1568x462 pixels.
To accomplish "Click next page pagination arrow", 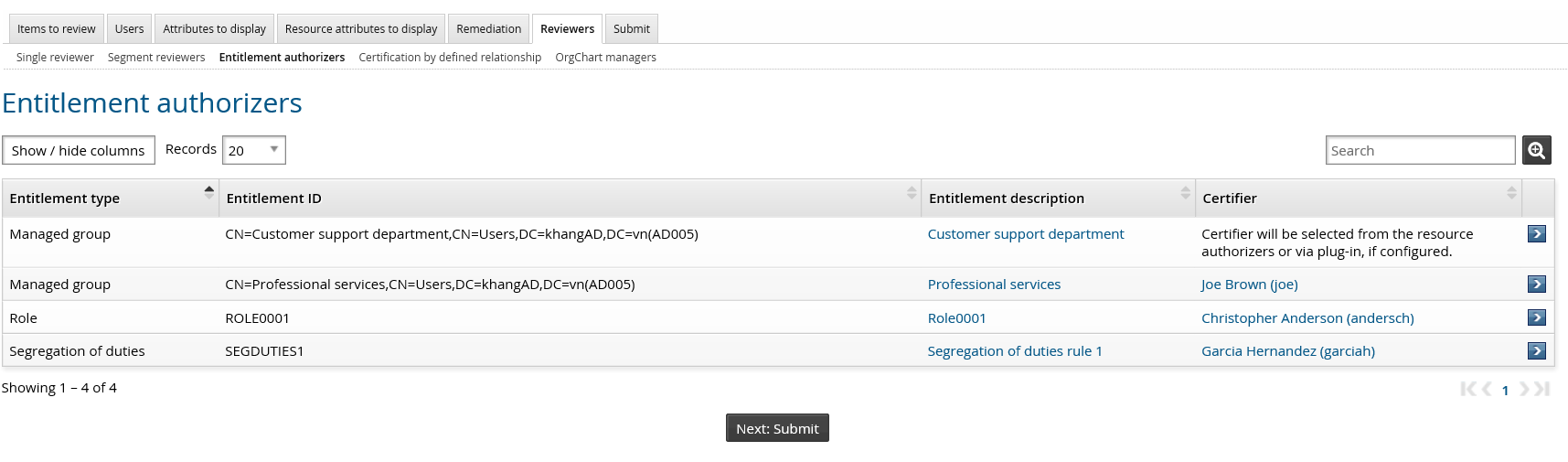I will [1524, 389].
